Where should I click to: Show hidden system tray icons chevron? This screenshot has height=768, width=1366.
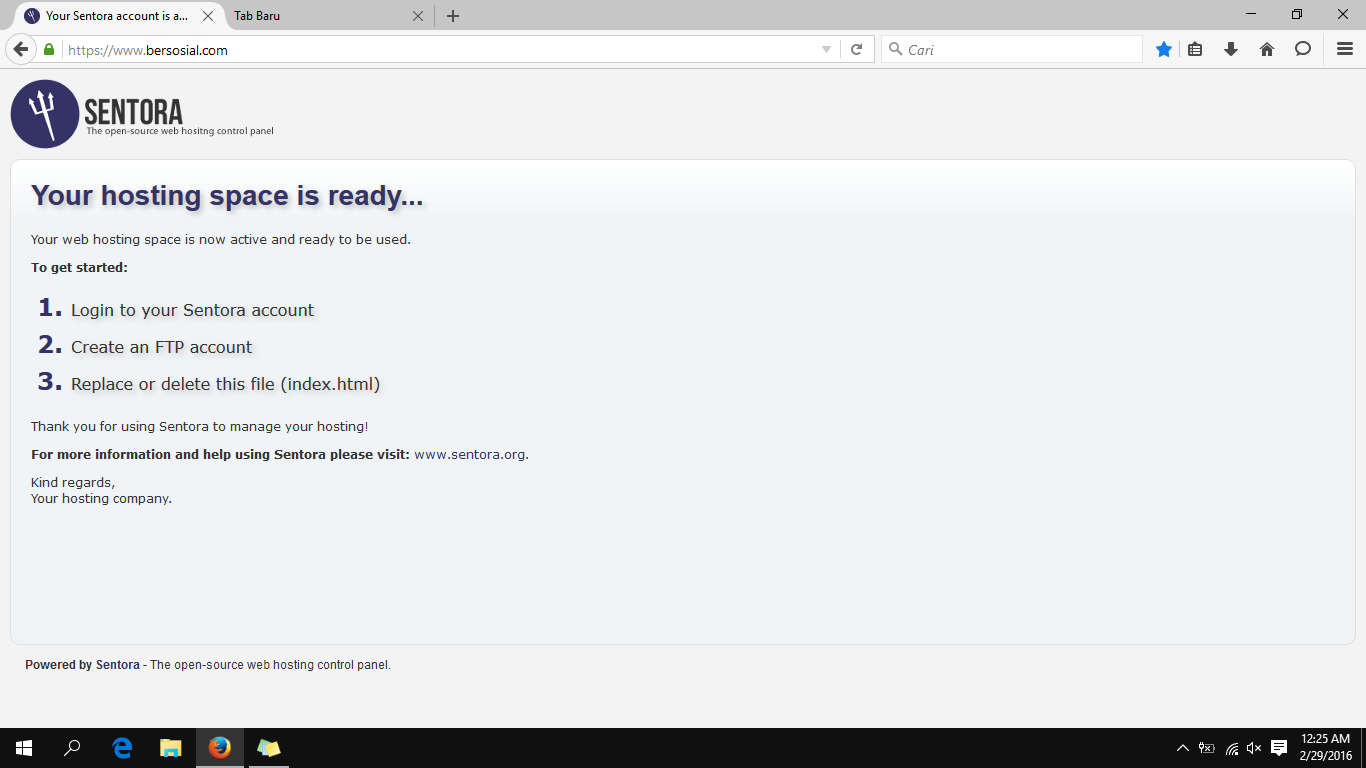[1183, 748]
